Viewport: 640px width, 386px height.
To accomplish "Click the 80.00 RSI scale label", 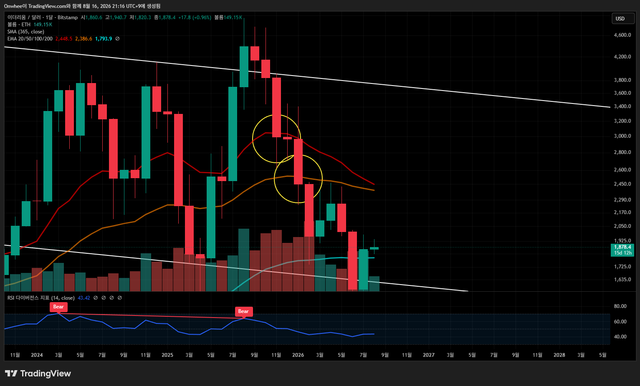I will 620,306.
